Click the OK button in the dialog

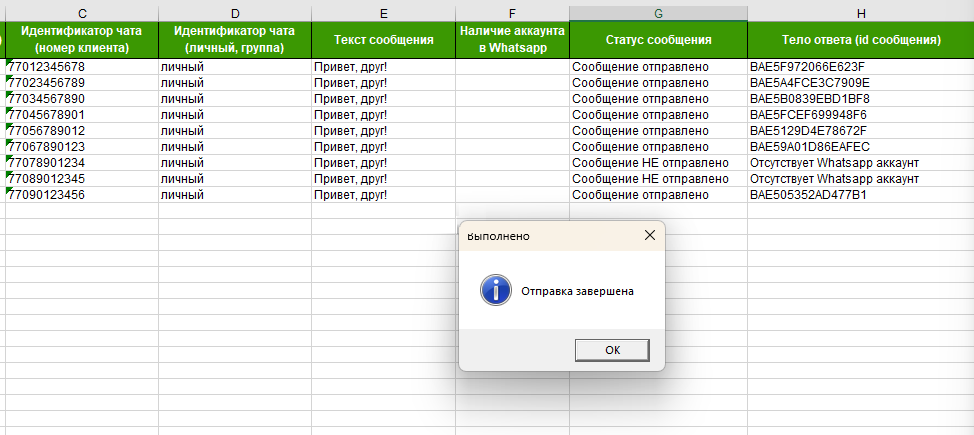612,349
